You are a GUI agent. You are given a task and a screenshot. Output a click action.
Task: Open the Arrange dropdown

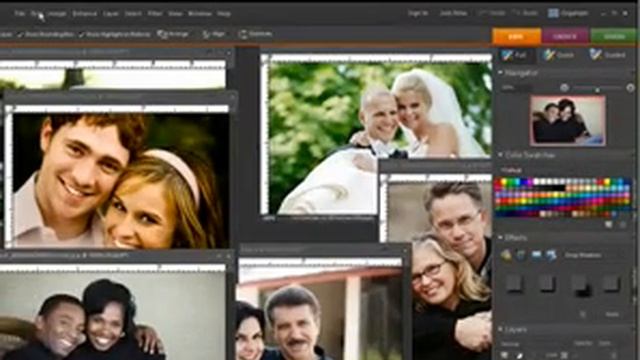[173, 34]
